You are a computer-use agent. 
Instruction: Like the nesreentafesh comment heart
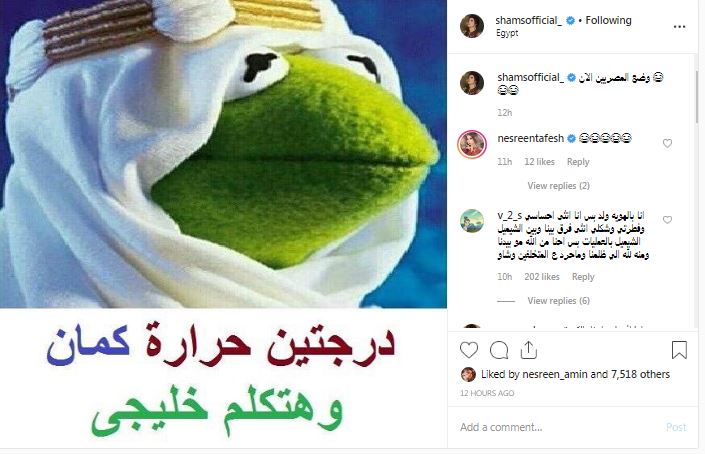pyautogui.click(x=667, y=143)
